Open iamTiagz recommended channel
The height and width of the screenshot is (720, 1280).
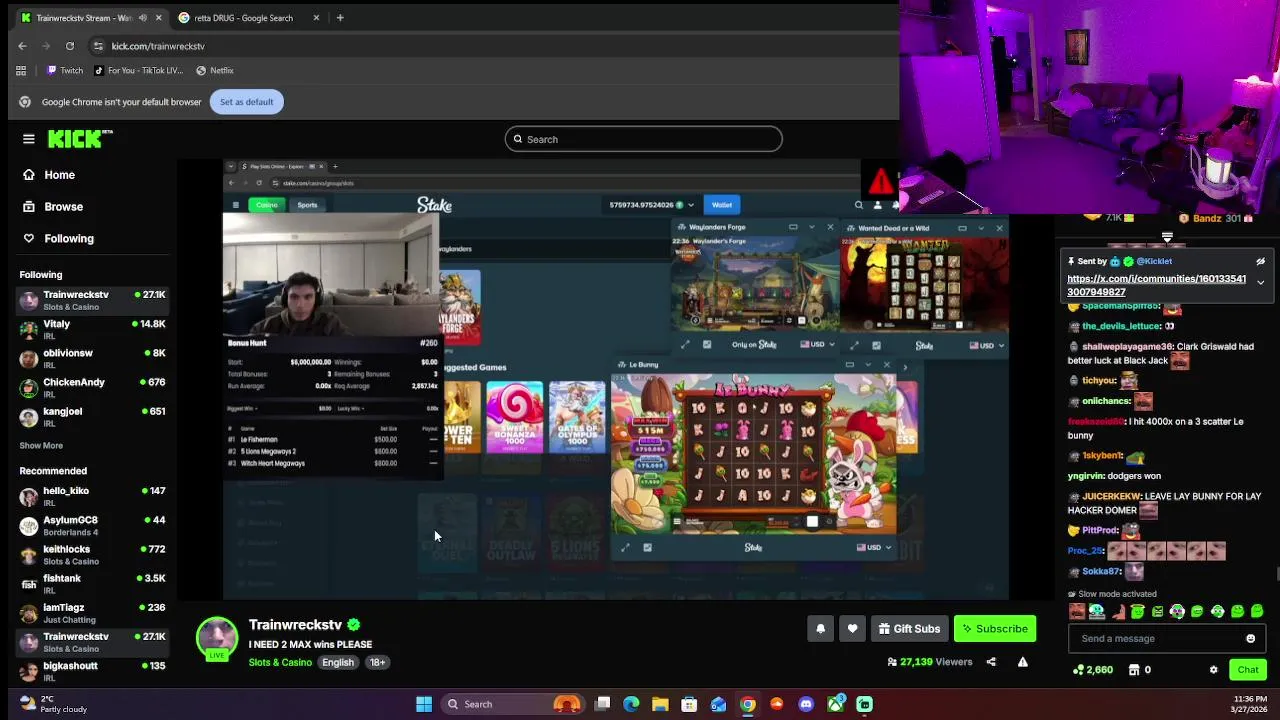coord(92,613)
